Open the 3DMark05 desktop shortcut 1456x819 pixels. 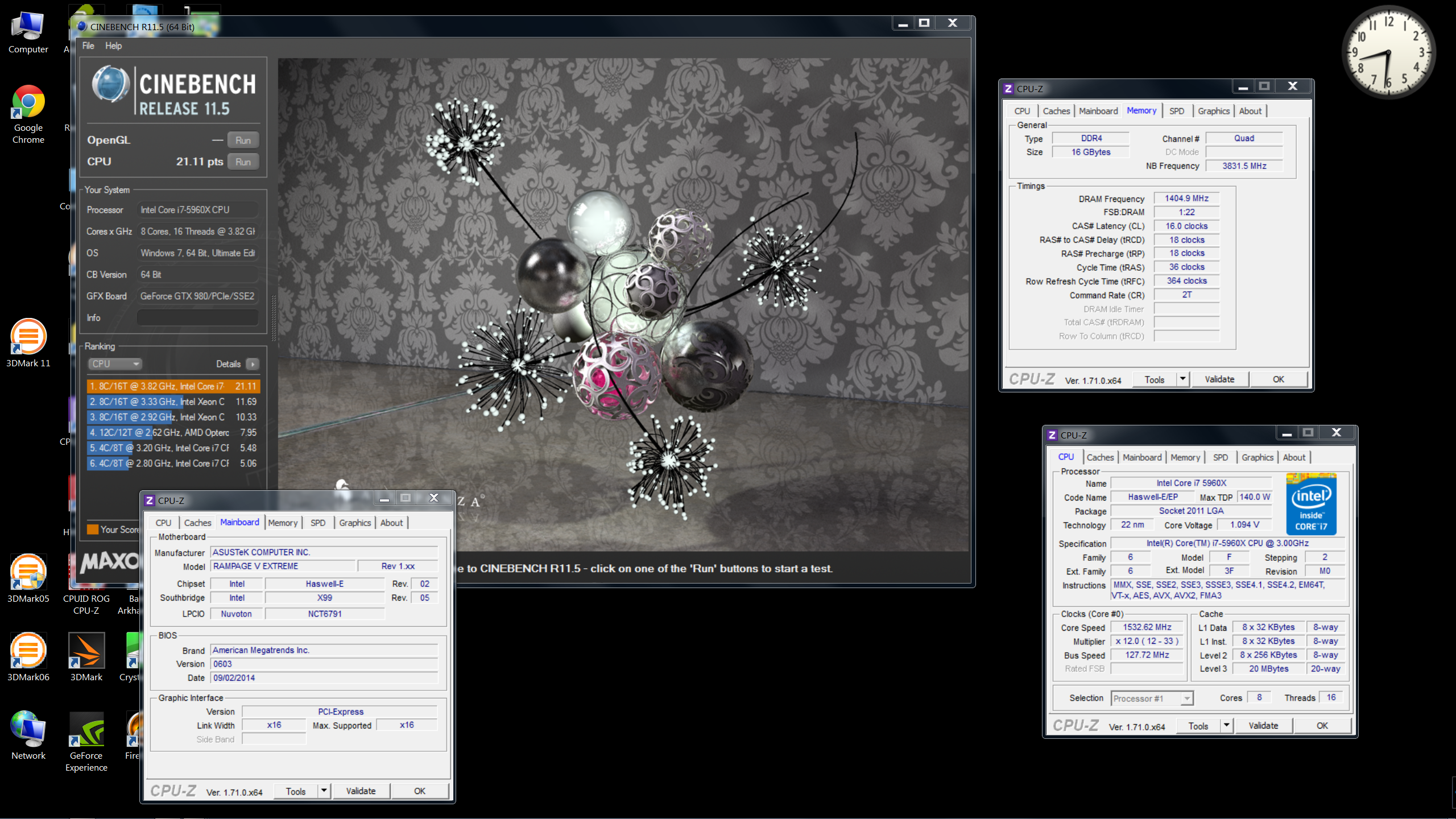pyautogui.click(x=28, y=578)
